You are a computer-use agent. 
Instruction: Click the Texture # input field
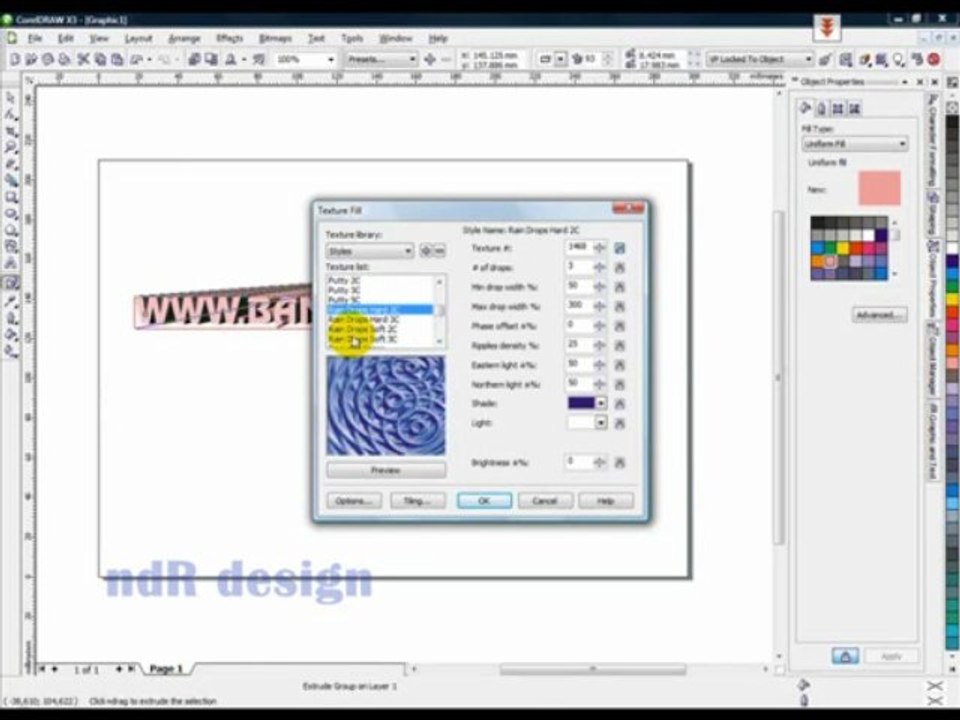(577, 247)
